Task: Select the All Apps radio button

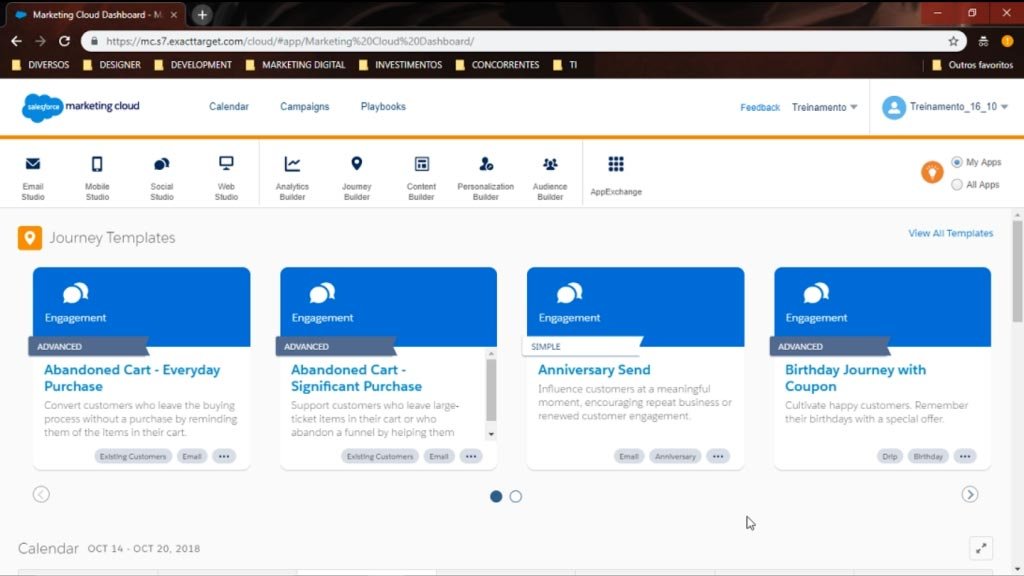Action: point(957,185)
